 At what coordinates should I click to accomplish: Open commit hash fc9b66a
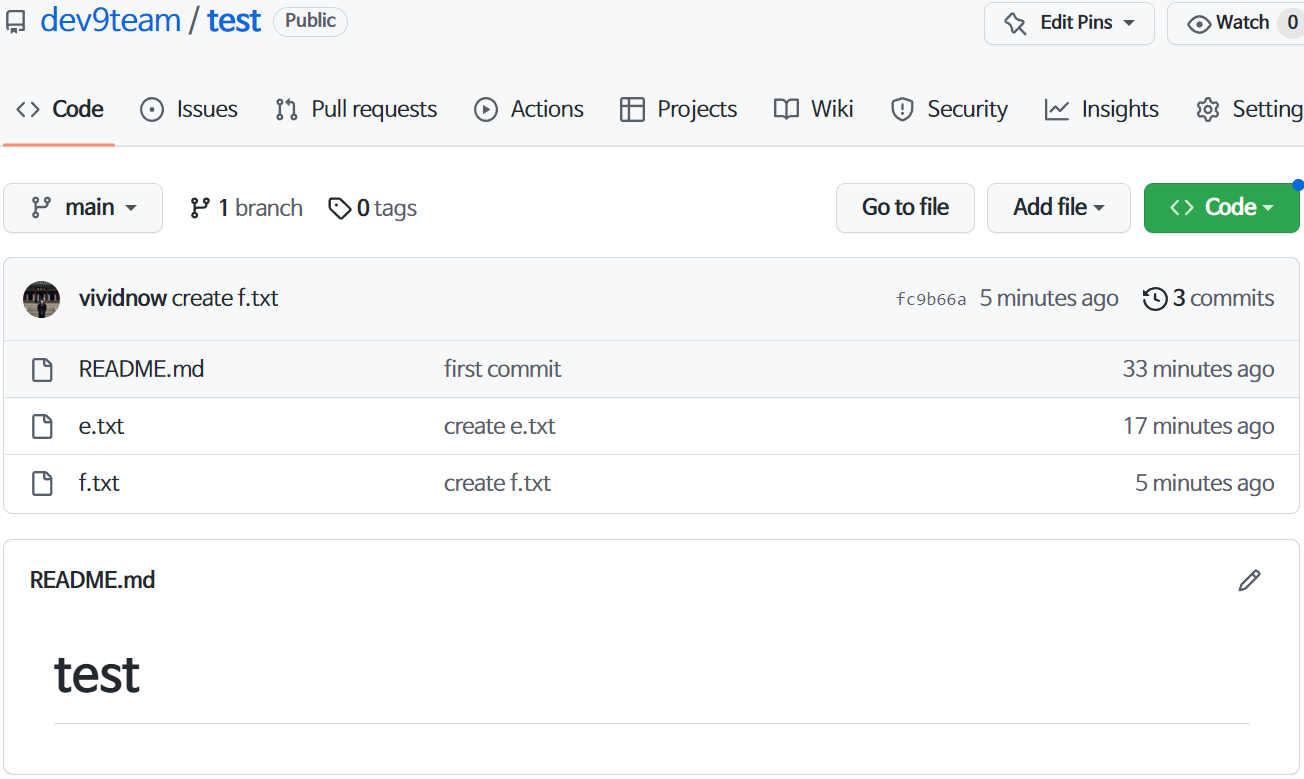click(x=931, y=299)
